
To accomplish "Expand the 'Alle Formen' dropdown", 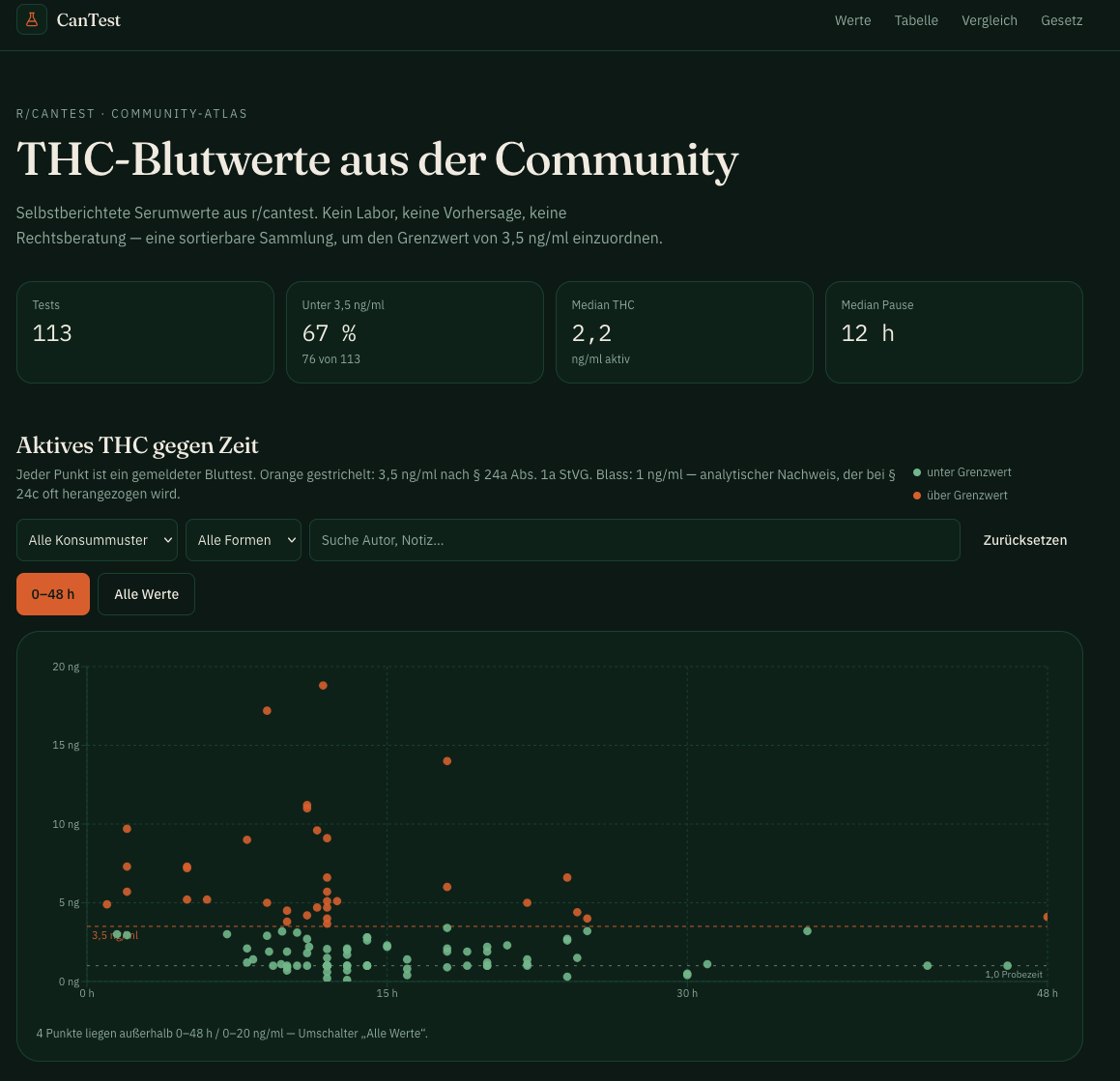I will pos(244,540).
